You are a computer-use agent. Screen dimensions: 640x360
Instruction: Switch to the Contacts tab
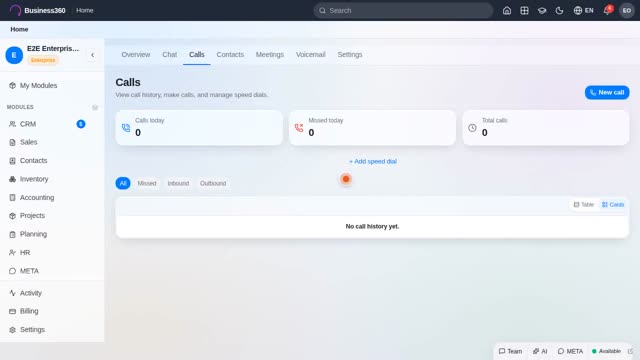point(230,55)
